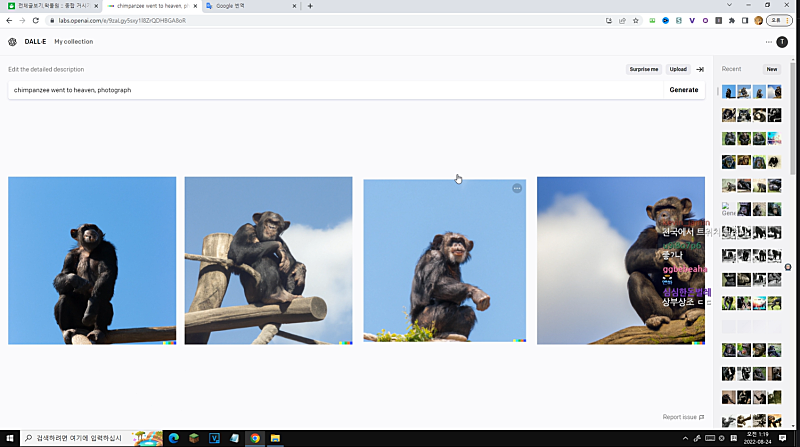
Task: Click the share page icon
Action: (x=622, y=20)
